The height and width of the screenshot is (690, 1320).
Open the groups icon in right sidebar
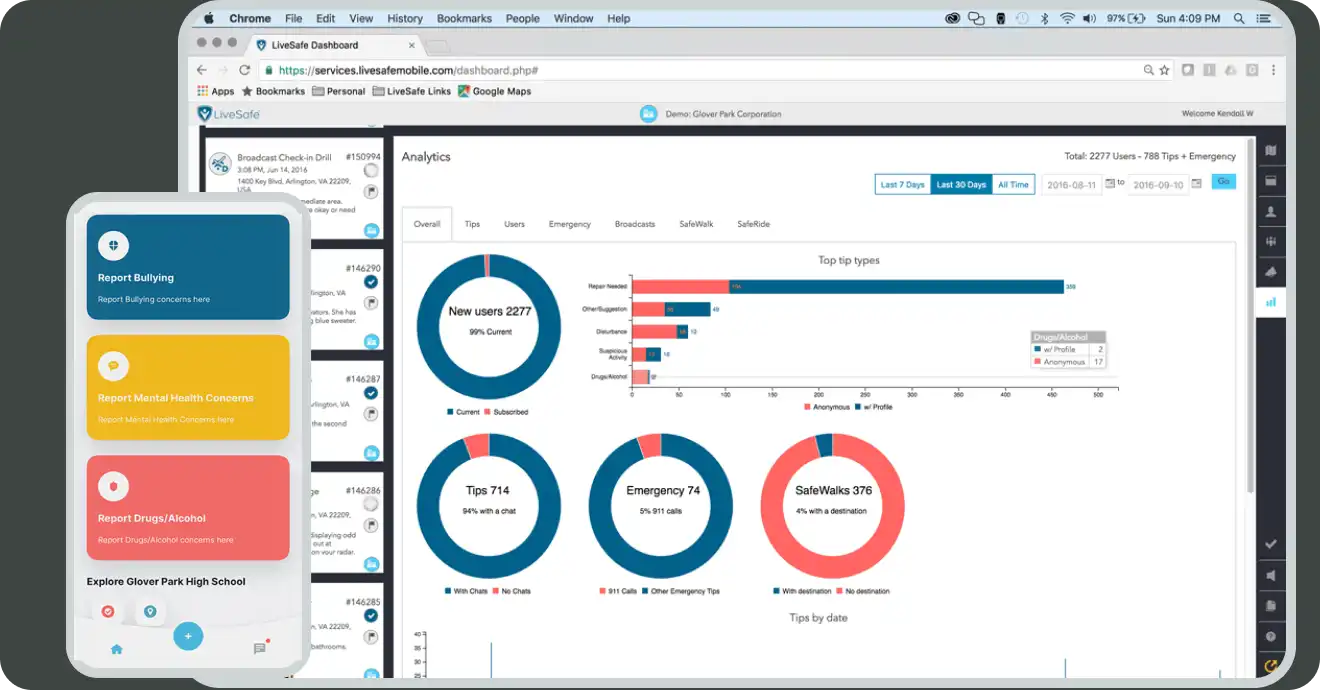(1271, 242)
